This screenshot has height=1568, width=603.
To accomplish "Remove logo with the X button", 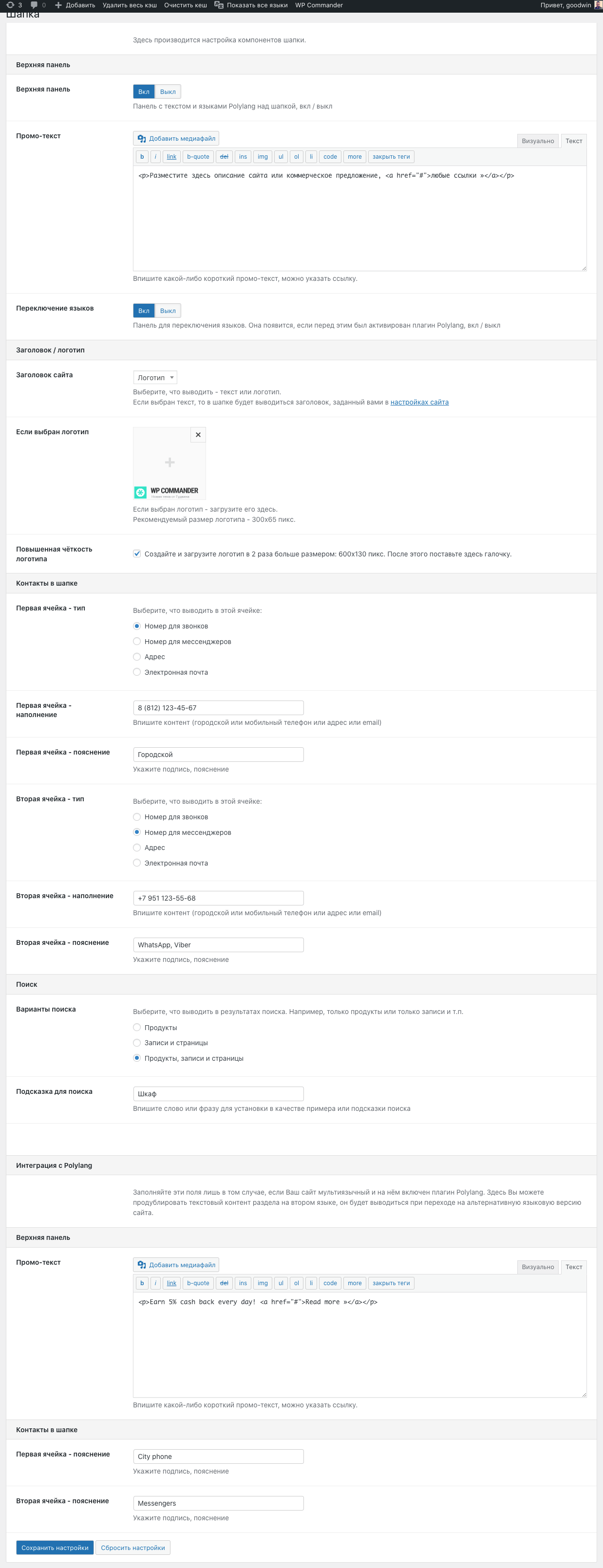I will point(198,435).
